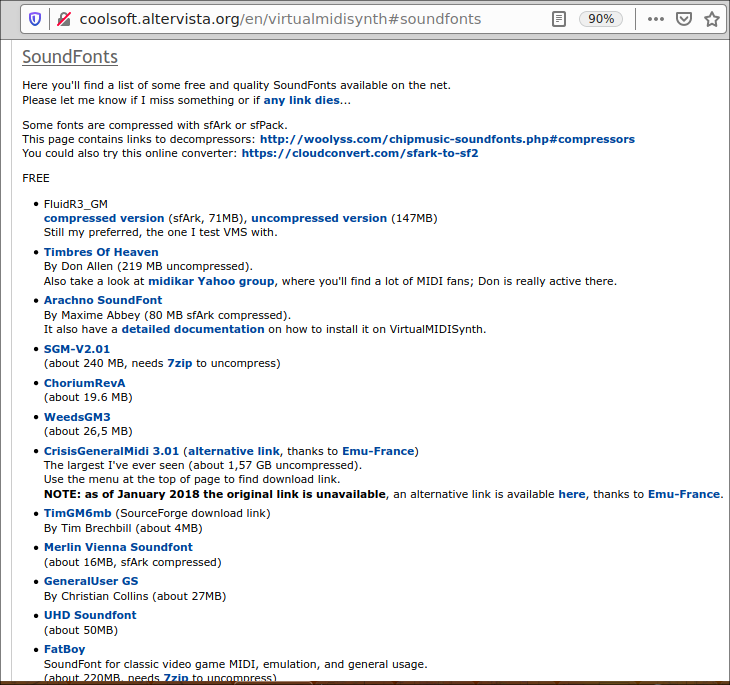Follow the 'any link dies' link
This screenshot has height=685, width=730.
click(x=301, y=100)
